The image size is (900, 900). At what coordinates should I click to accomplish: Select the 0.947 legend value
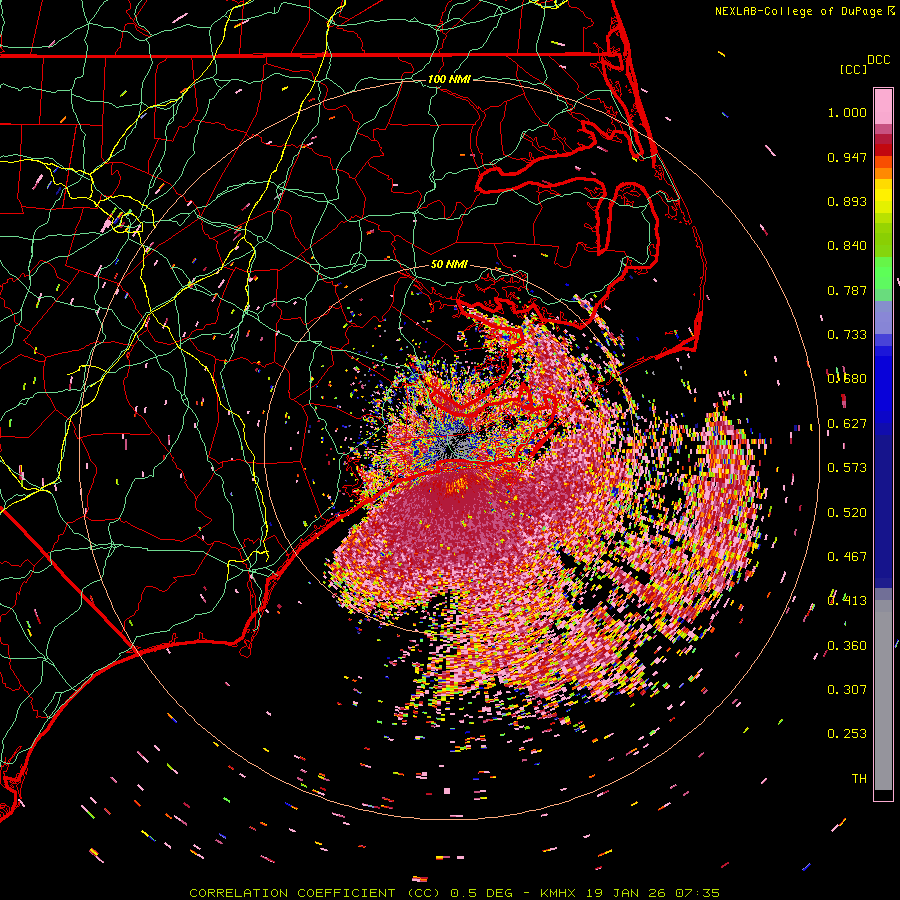point(847,157)
